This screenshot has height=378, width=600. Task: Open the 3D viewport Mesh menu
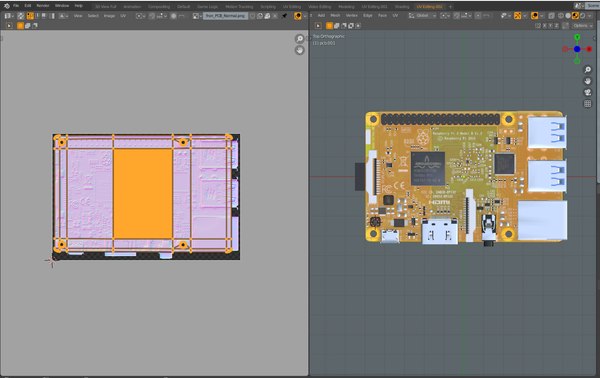tap(335, 16)
